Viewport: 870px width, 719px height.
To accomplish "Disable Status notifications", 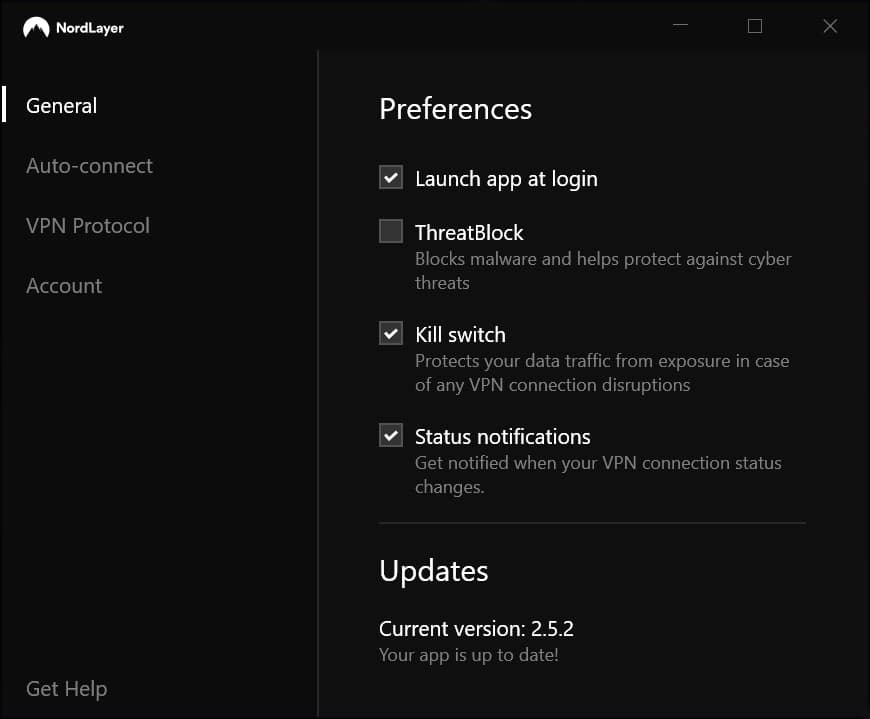I will point(390,435).
